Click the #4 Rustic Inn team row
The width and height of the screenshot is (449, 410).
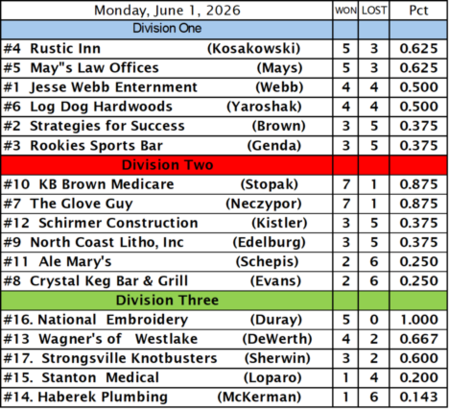pyautogui.click(x=224, y=49)
